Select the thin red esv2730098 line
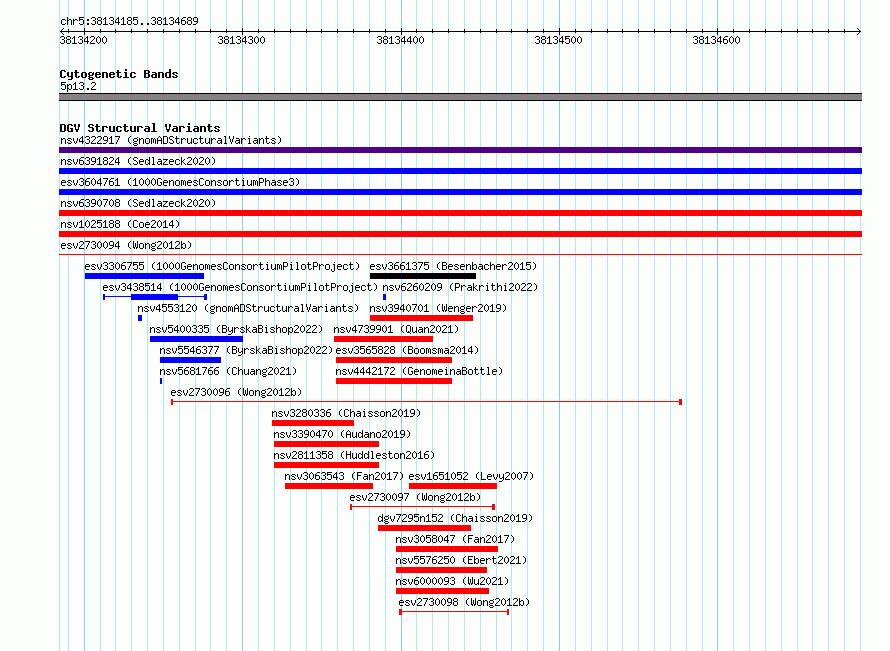This screenshot has height=651, width=890. [454, 612]
